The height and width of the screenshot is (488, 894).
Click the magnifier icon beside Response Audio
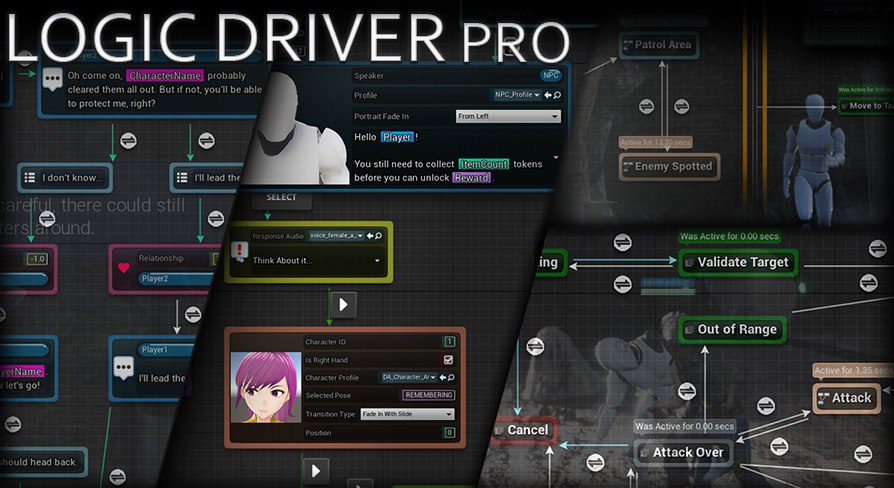[x=378, y=235]
